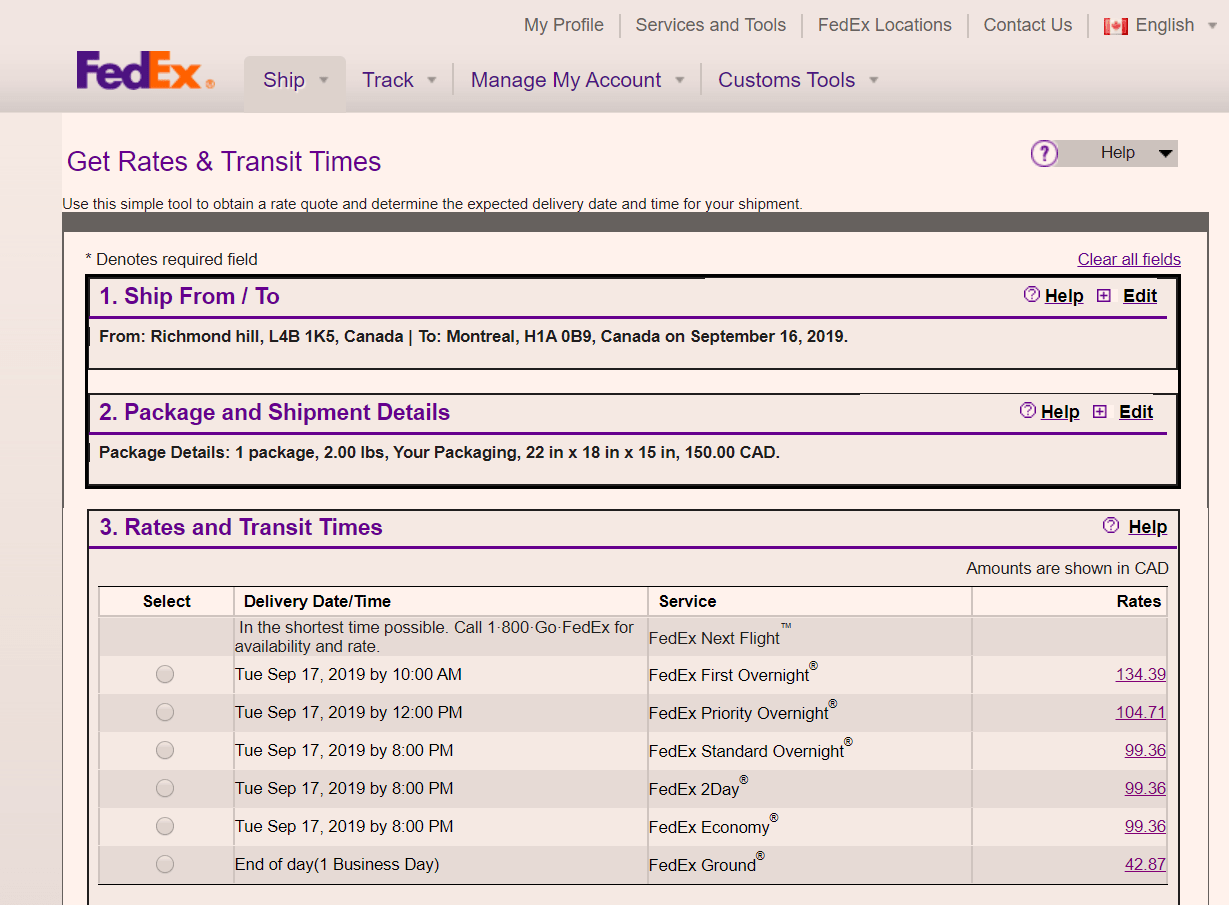Click the English language label
Viewport: 1229px width, 905px height.
point(1165,25)
